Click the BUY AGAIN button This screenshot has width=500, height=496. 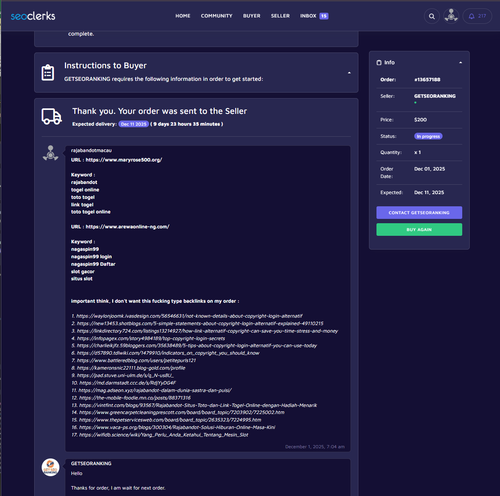point(419,230)
